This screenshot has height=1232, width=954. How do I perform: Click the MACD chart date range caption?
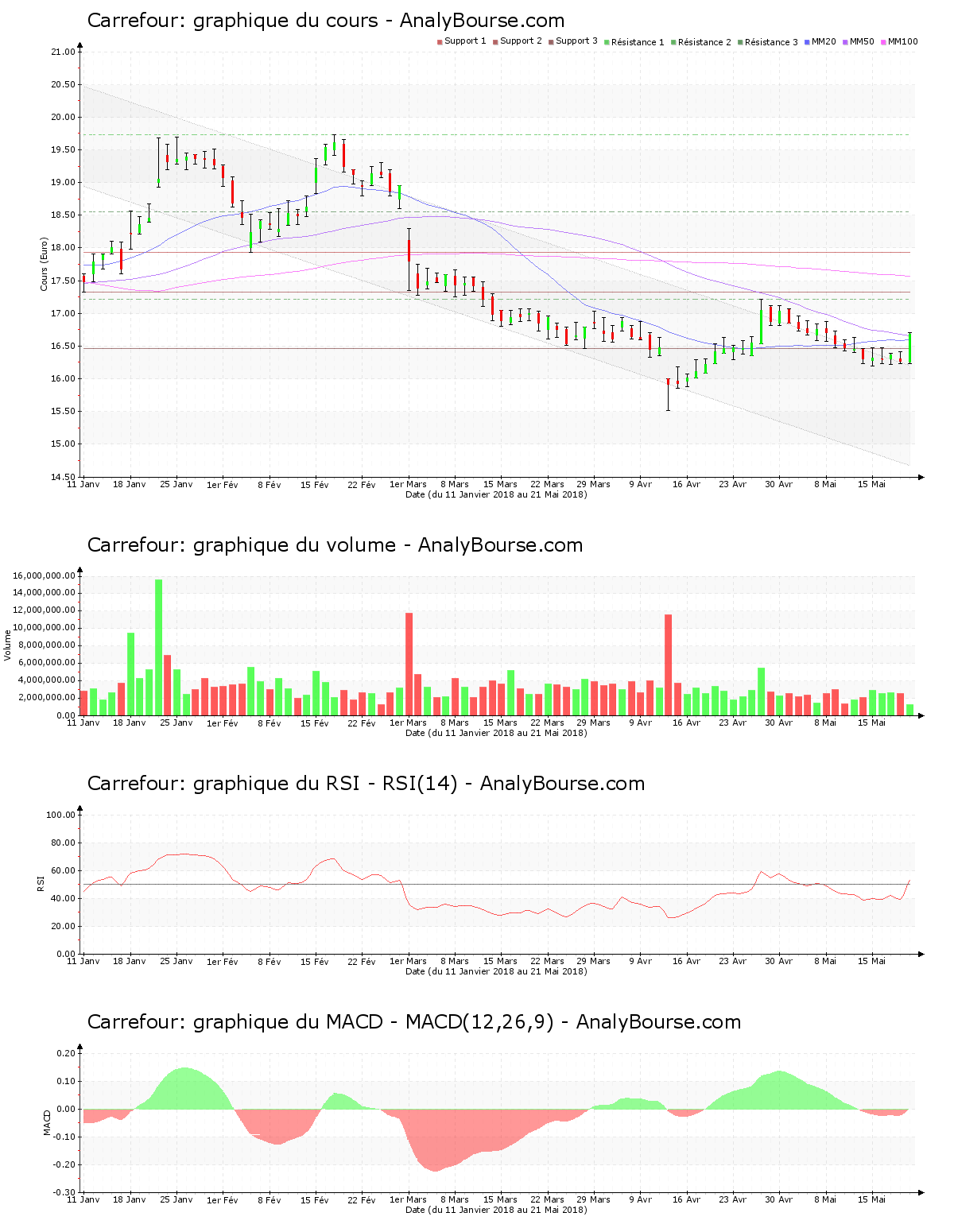pyautogui.click(x=496, y=1210)
